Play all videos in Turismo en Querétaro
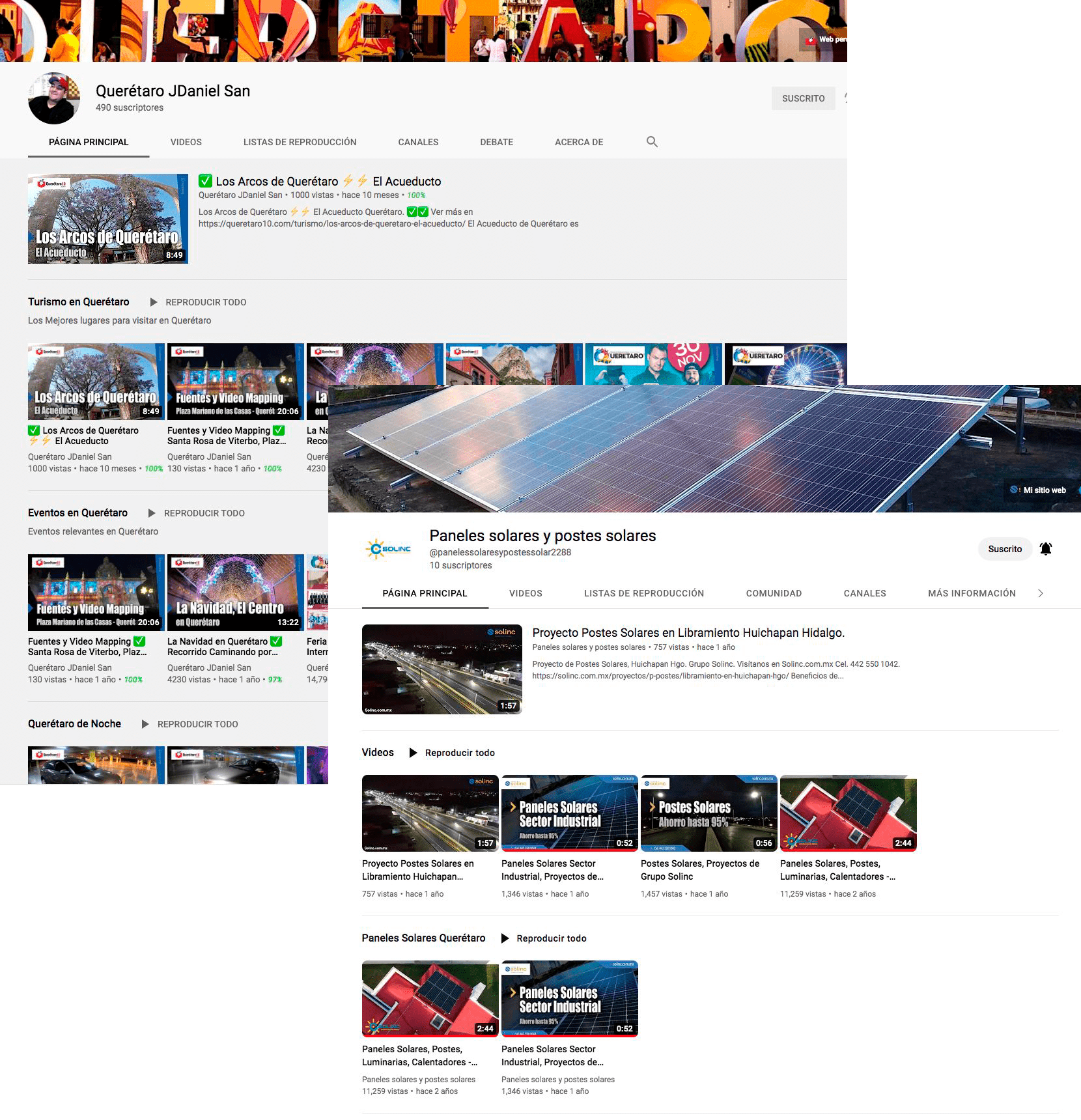Viewport: 1081px width, 1120px height. [199, 302]
